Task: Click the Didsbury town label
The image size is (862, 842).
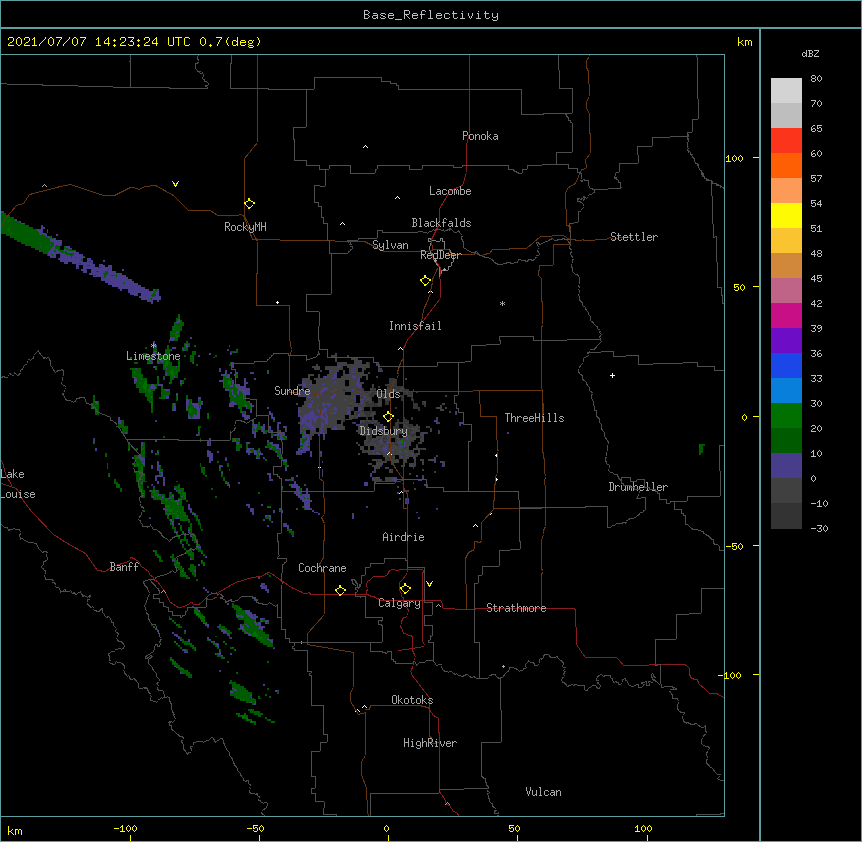Action: coord(384,431)
